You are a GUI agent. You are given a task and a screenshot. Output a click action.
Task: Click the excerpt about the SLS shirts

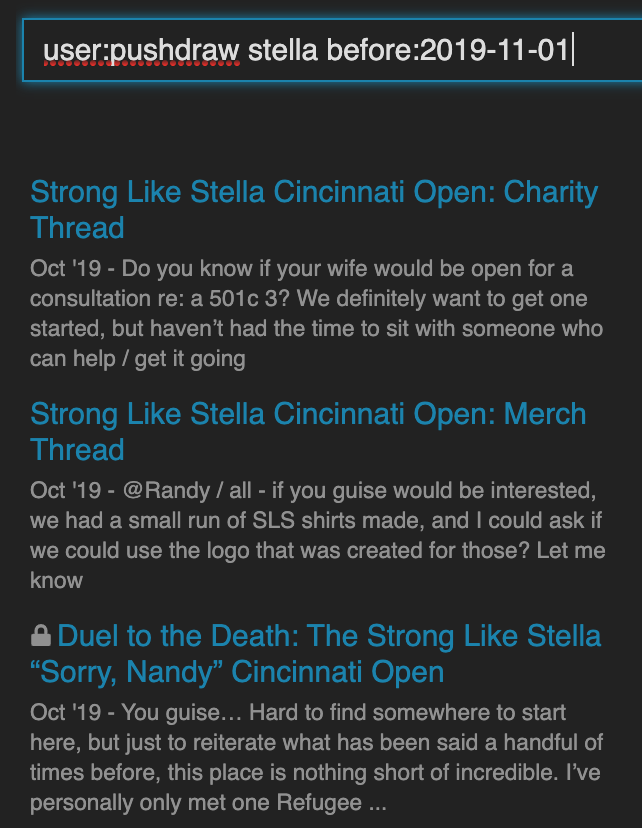(318, 536)
